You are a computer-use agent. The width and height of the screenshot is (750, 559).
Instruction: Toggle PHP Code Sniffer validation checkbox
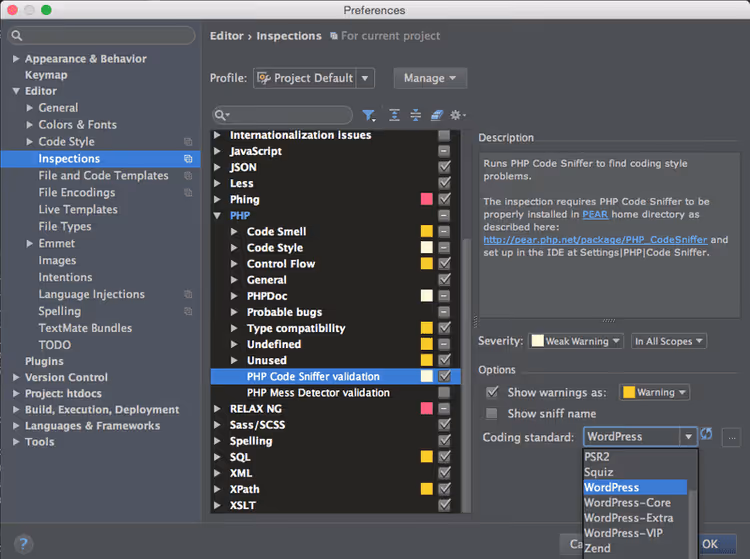(x=444, y=376)
